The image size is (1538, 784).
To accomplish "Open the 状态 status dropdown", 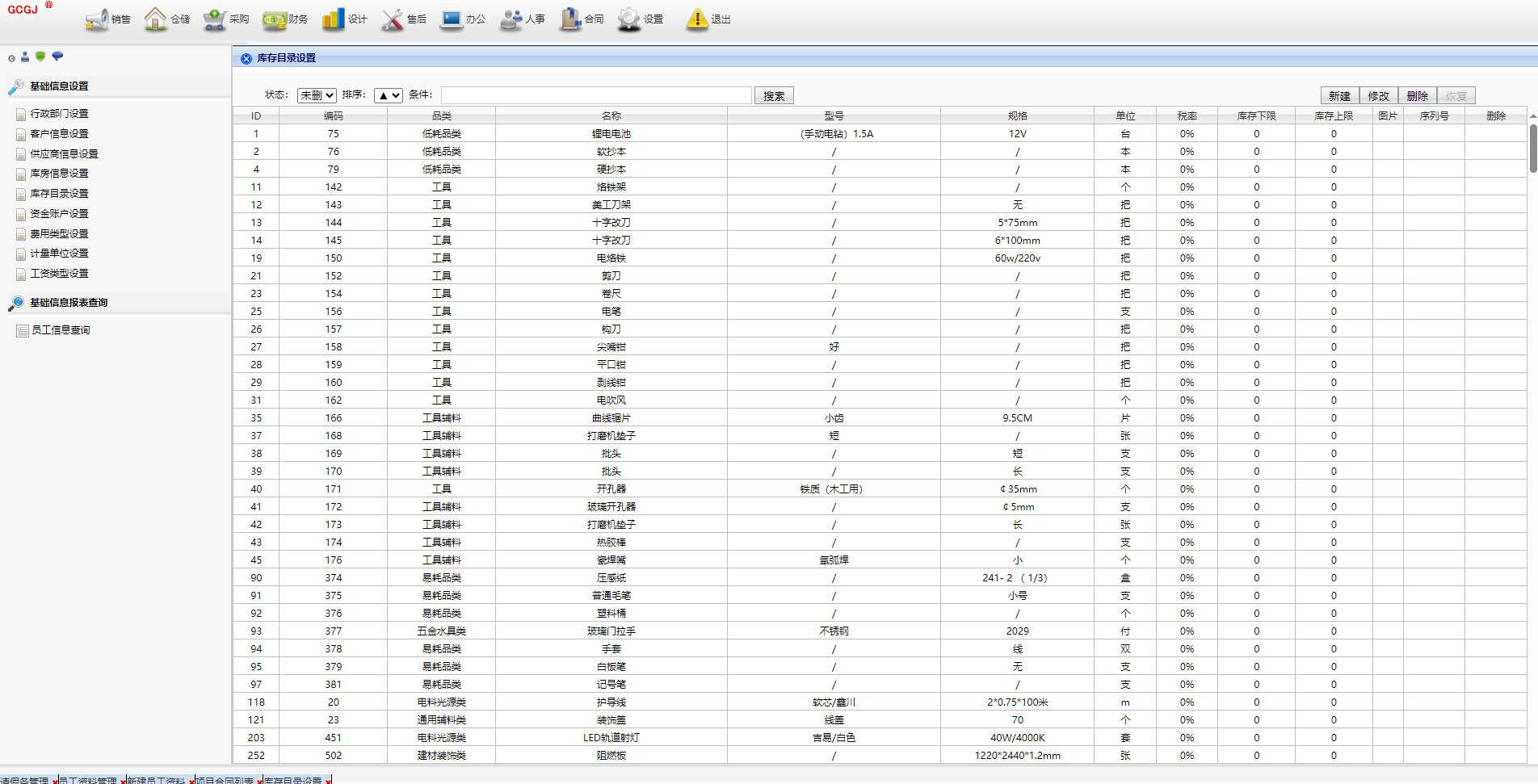I will [x=316, y=95].
